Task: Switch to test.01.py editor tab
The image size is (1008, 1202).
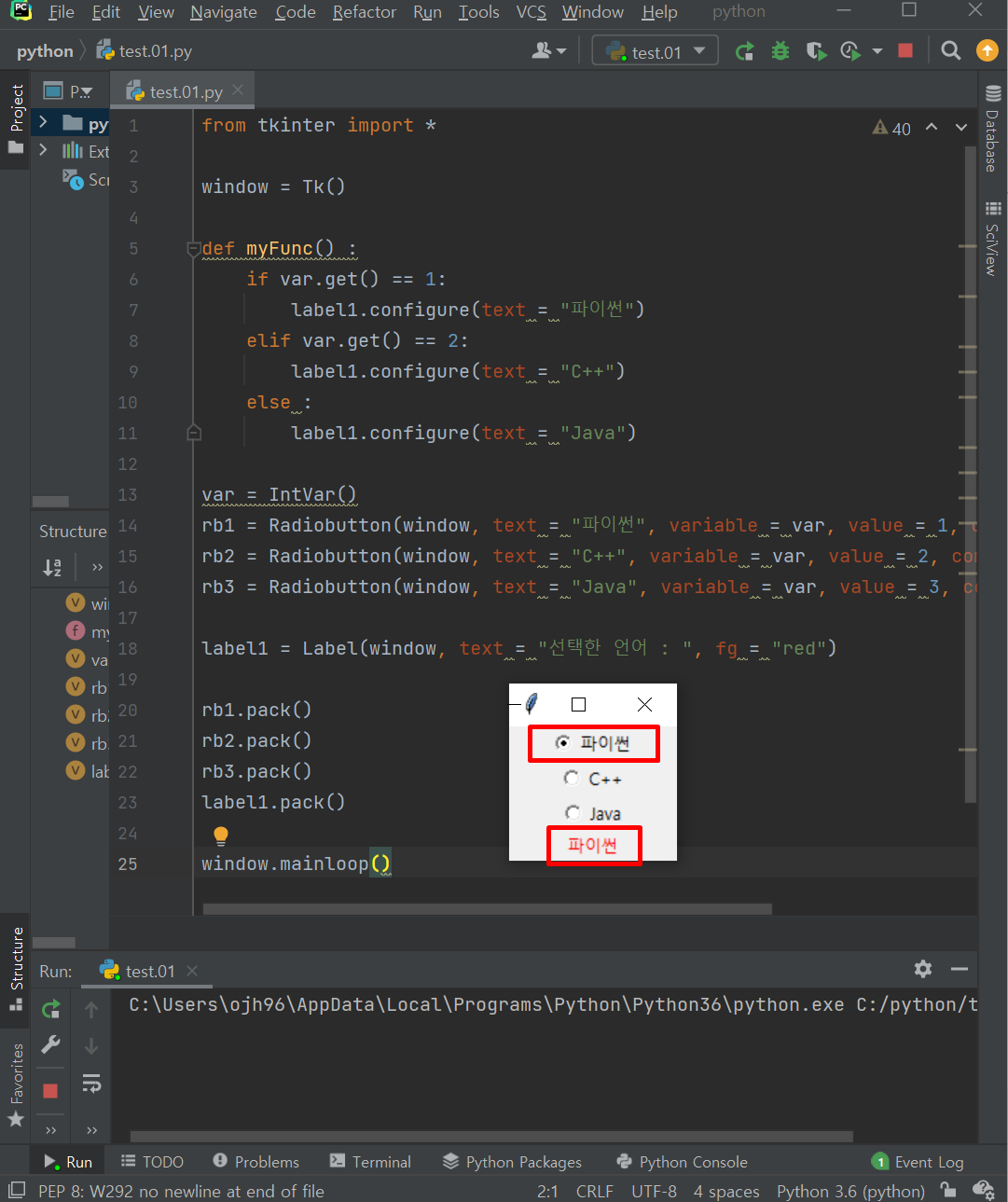Action: [185, 91]
